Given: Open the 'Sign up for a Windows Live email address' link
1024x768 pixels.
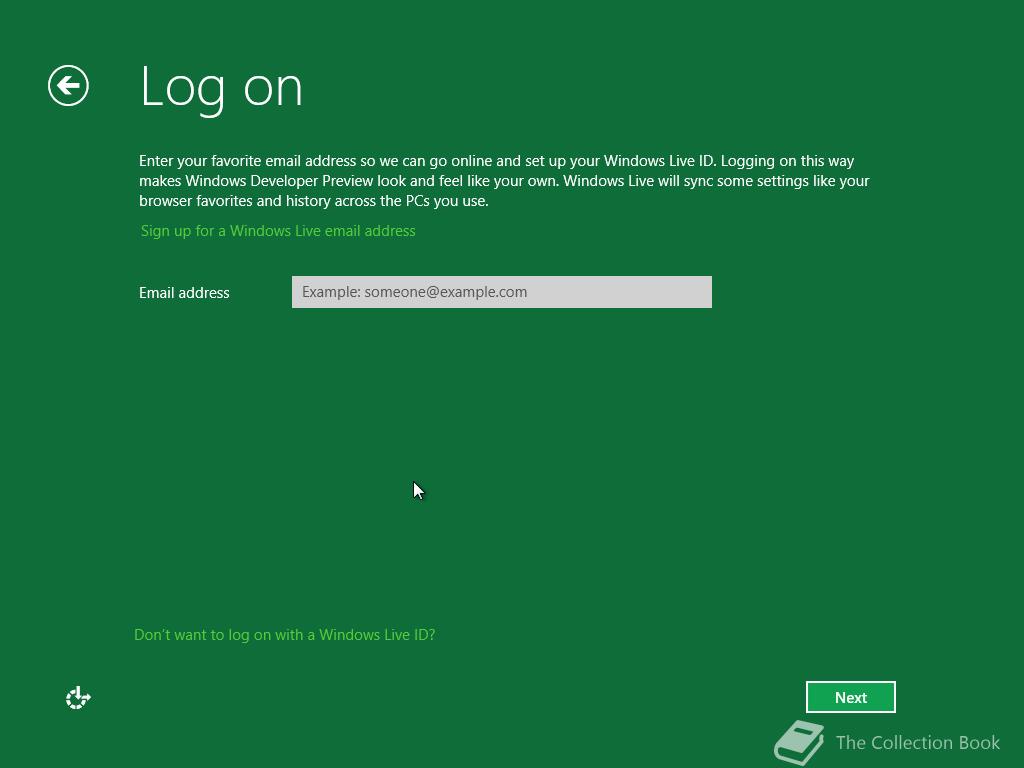Looking at the screenshot, I should coord(278,231).
